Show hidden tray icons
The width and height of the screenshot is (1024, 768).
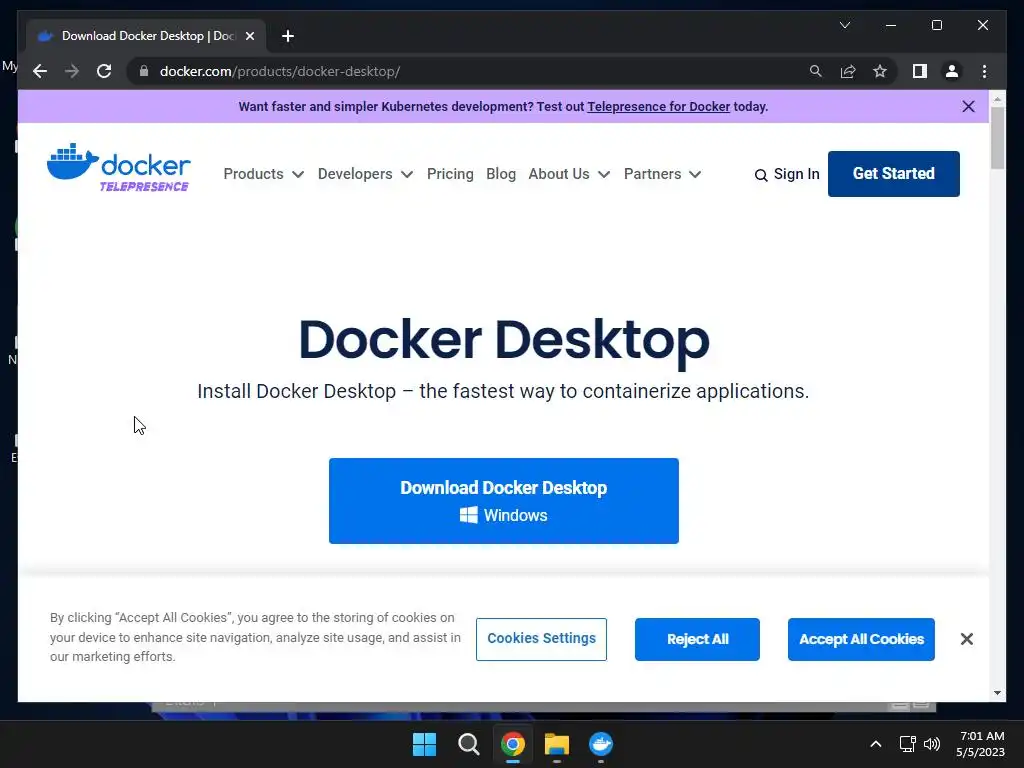(876, 744)
